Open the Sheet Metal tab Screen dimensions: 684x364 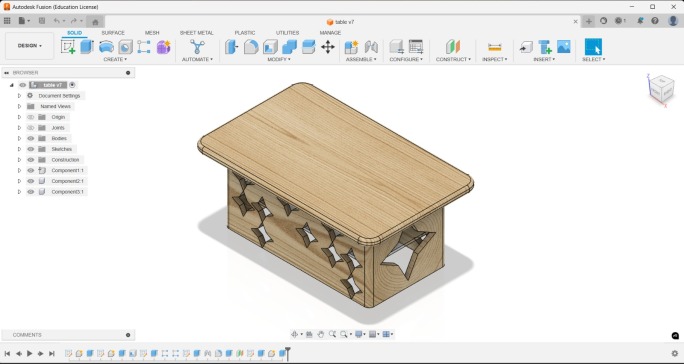(197, 33)
